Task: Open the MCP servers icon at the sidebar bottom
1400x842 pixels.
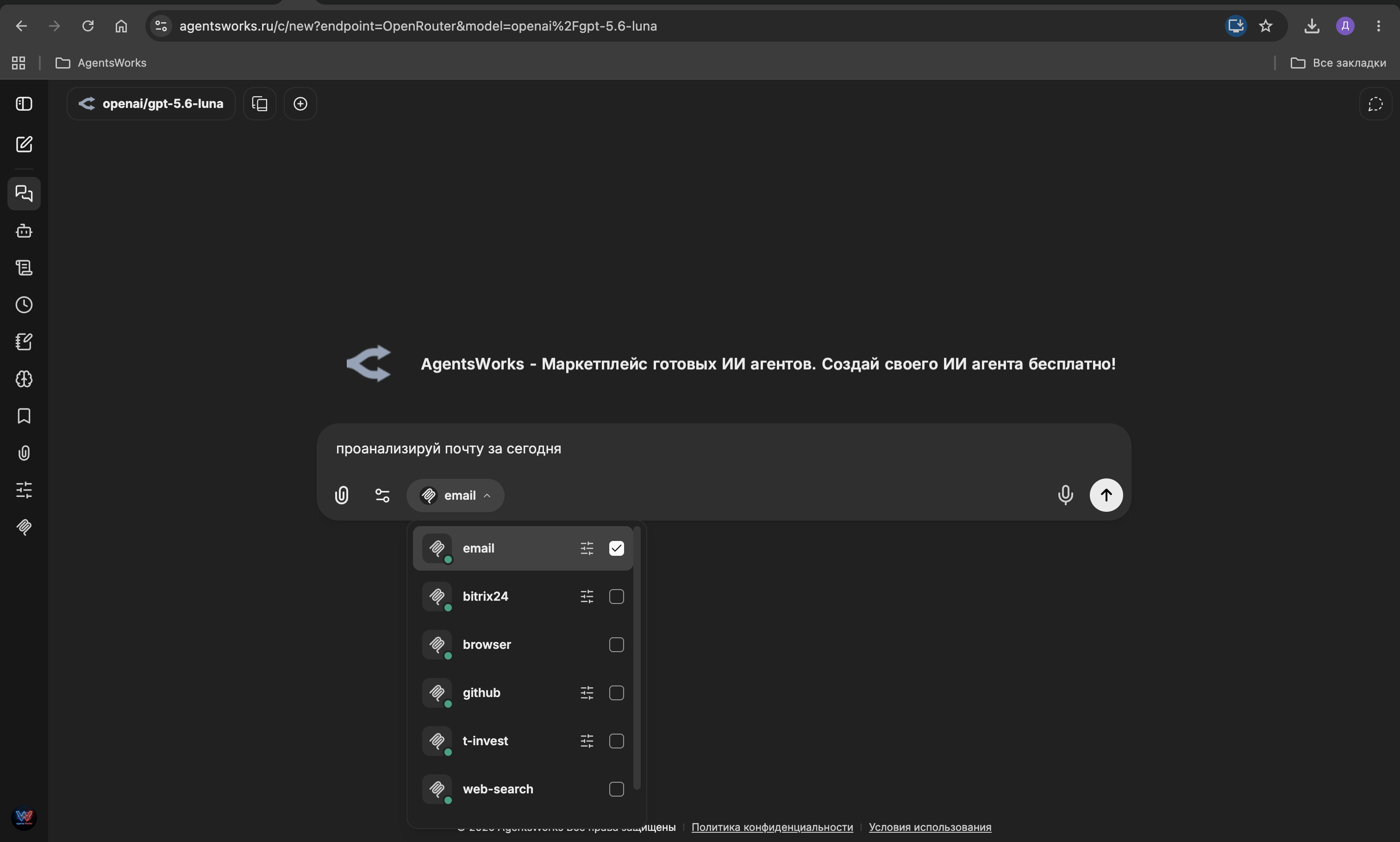Action: (x=24, y=527)
